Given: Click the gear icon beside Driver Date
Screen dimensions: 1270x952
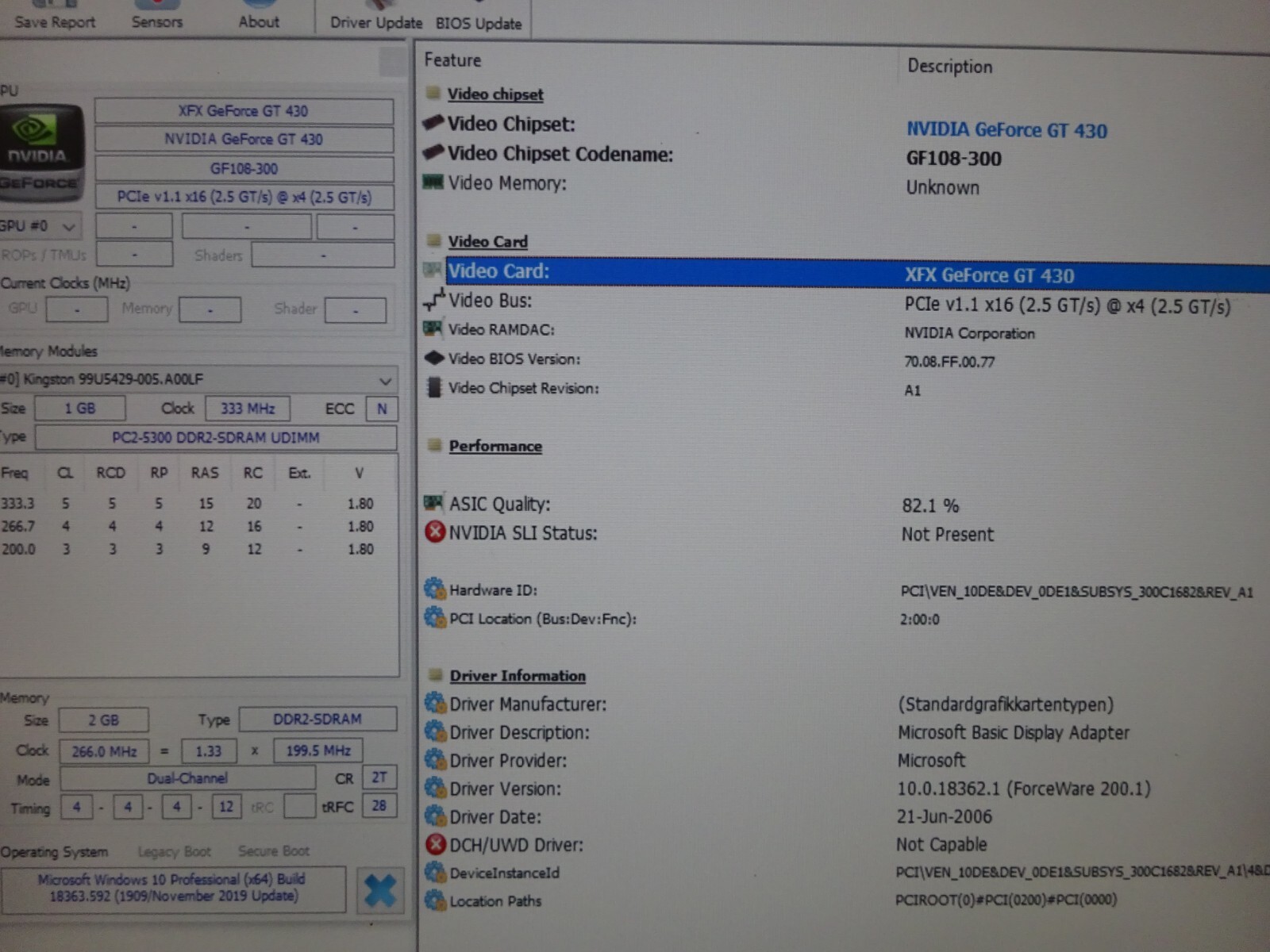Looking at the screenshot, I should [x=435, y=816].
